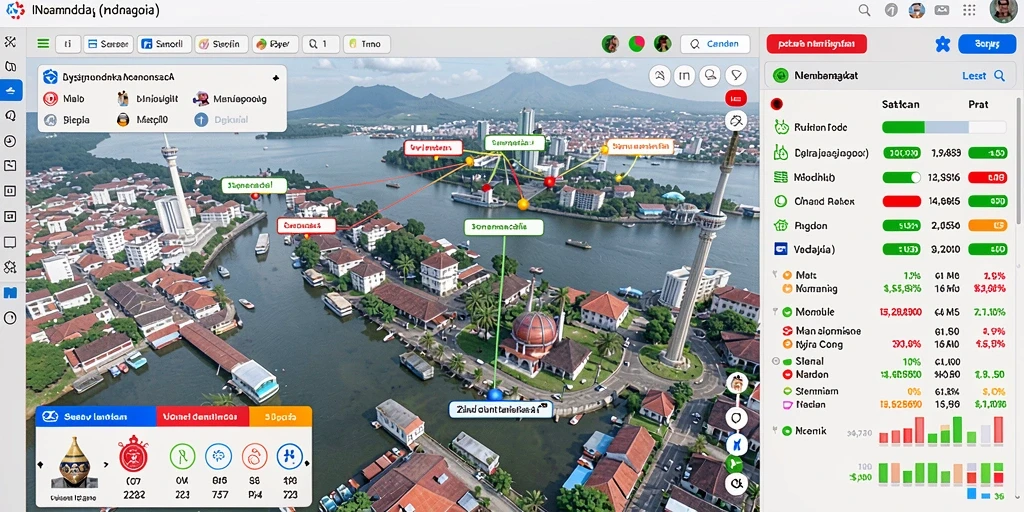Switch to the blue bottom-panel tab

96,416
